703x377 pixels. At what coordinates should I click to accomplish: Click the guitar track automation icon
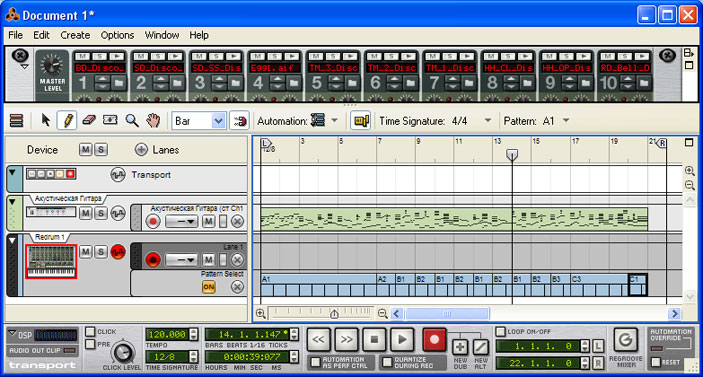point(118,213)
